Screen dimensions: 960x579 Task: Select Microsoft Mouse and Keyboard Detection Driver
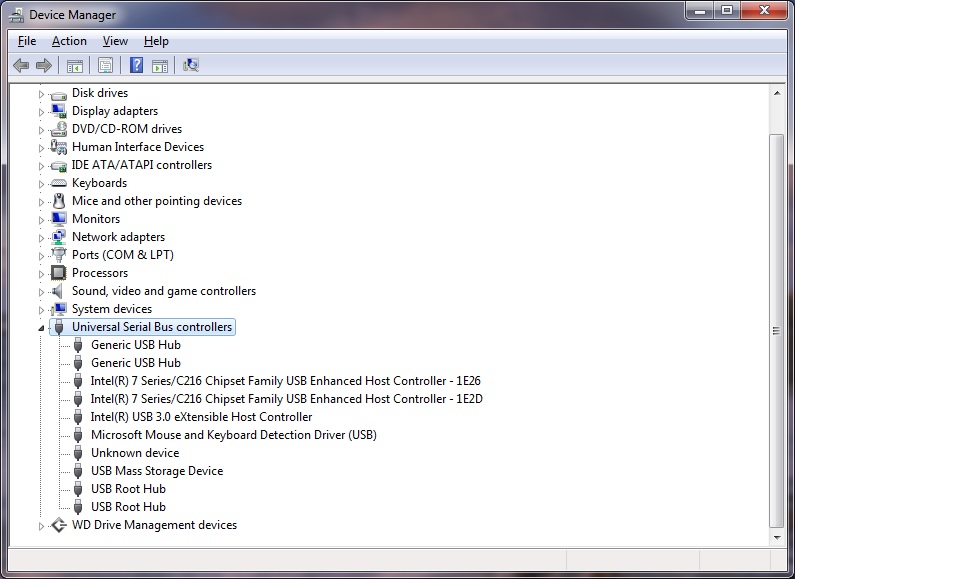(x=233, y=435)
